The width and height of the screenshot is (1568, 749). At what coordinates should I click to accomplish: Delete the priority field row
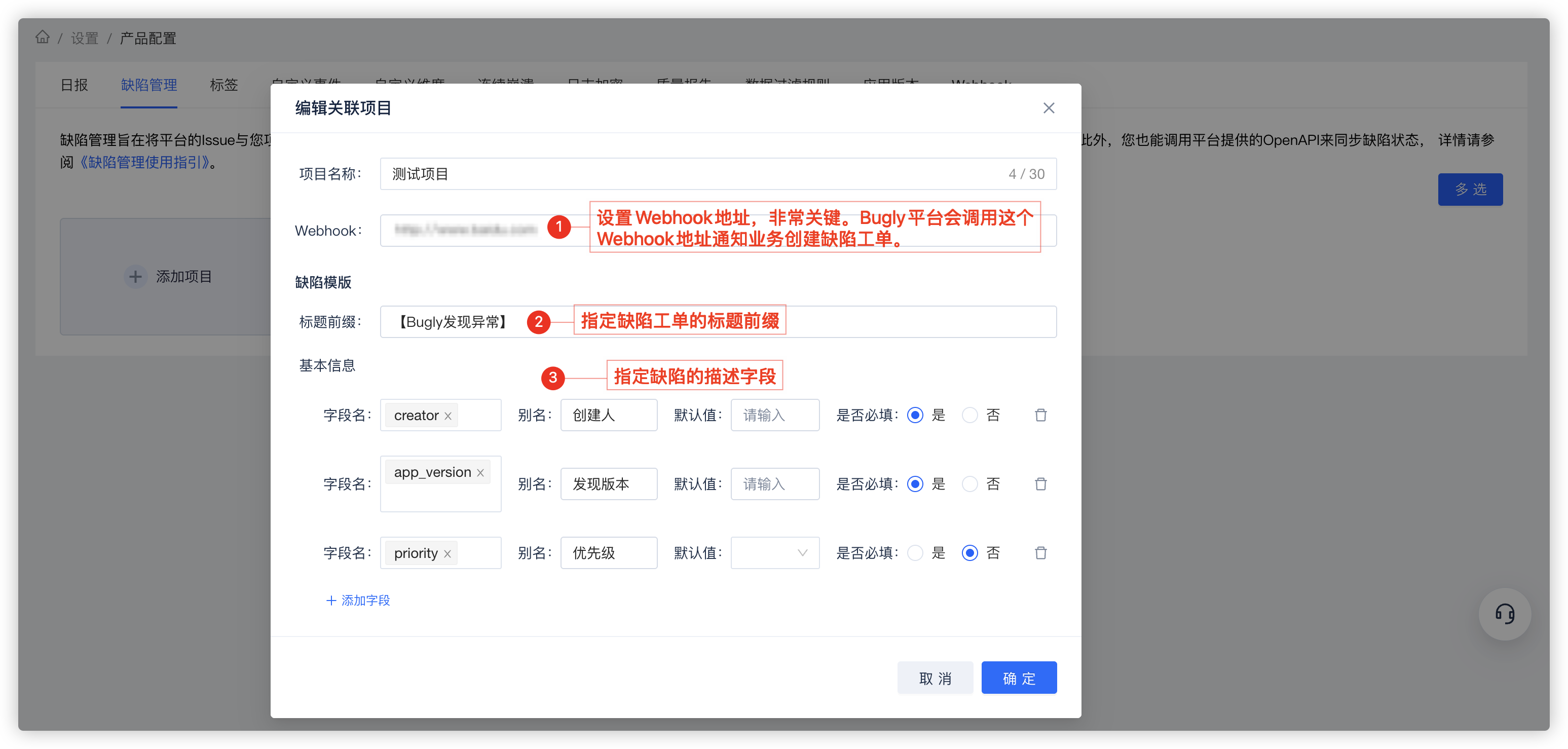1040,552
